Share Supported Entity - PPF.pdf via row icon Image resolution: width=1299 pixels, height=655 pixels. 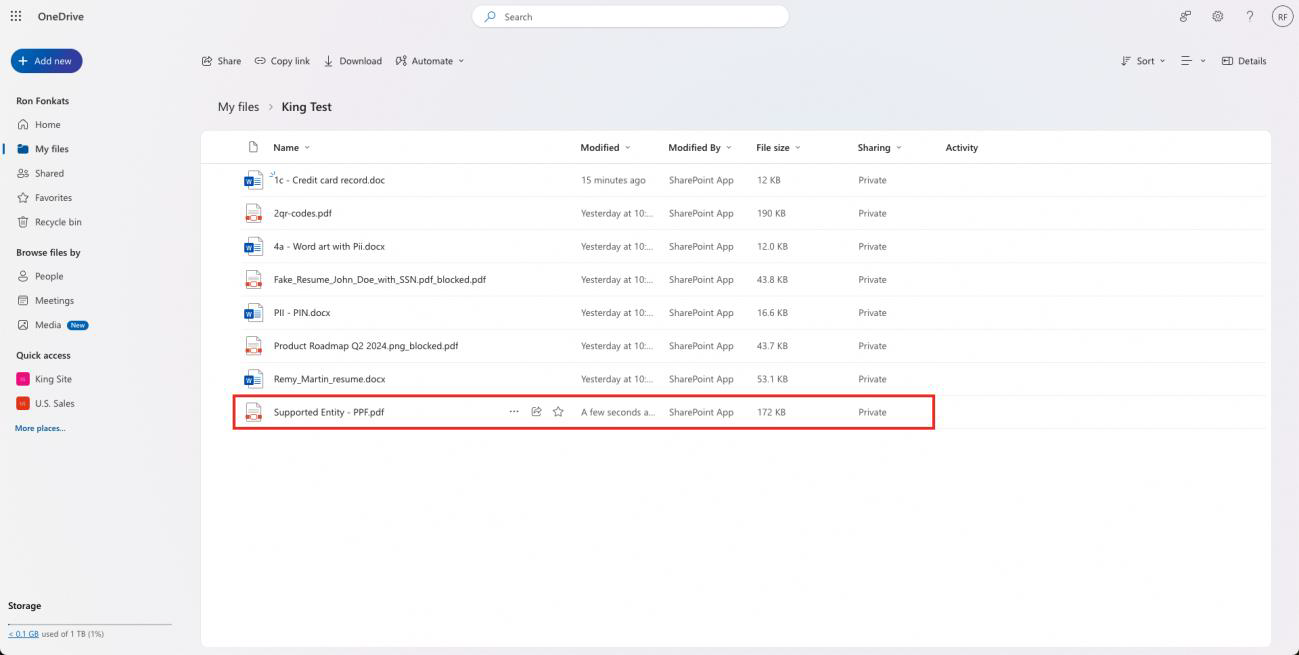pos(536,412)
